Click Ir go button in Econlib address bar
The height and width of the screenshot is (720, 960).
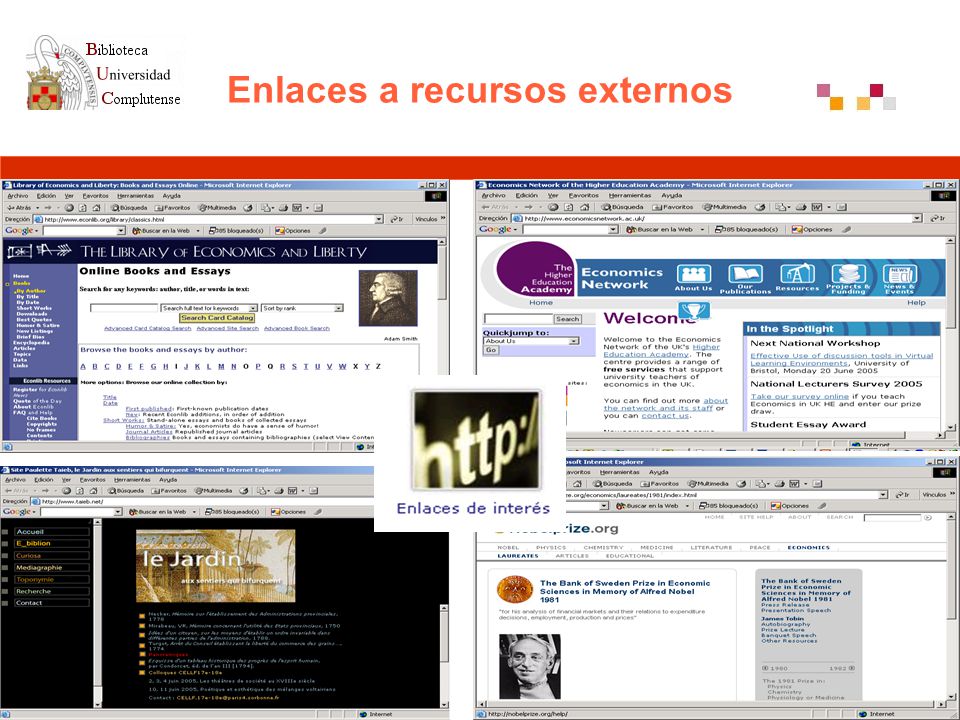tap(397, 219)
